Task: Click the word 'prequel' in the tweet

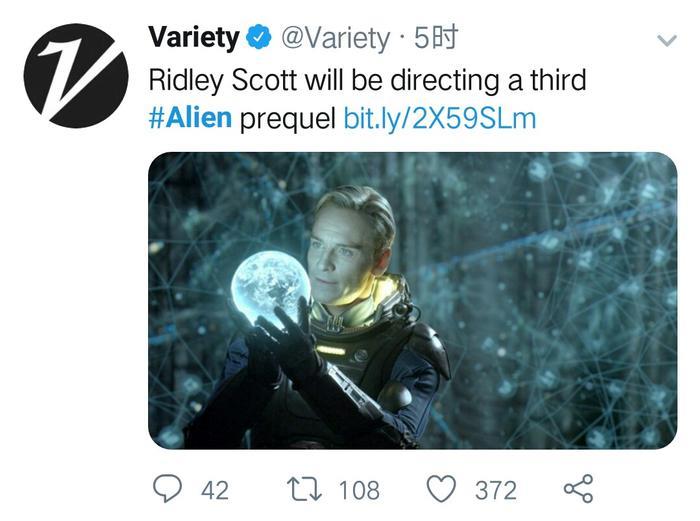Action: tap(288, 118)
